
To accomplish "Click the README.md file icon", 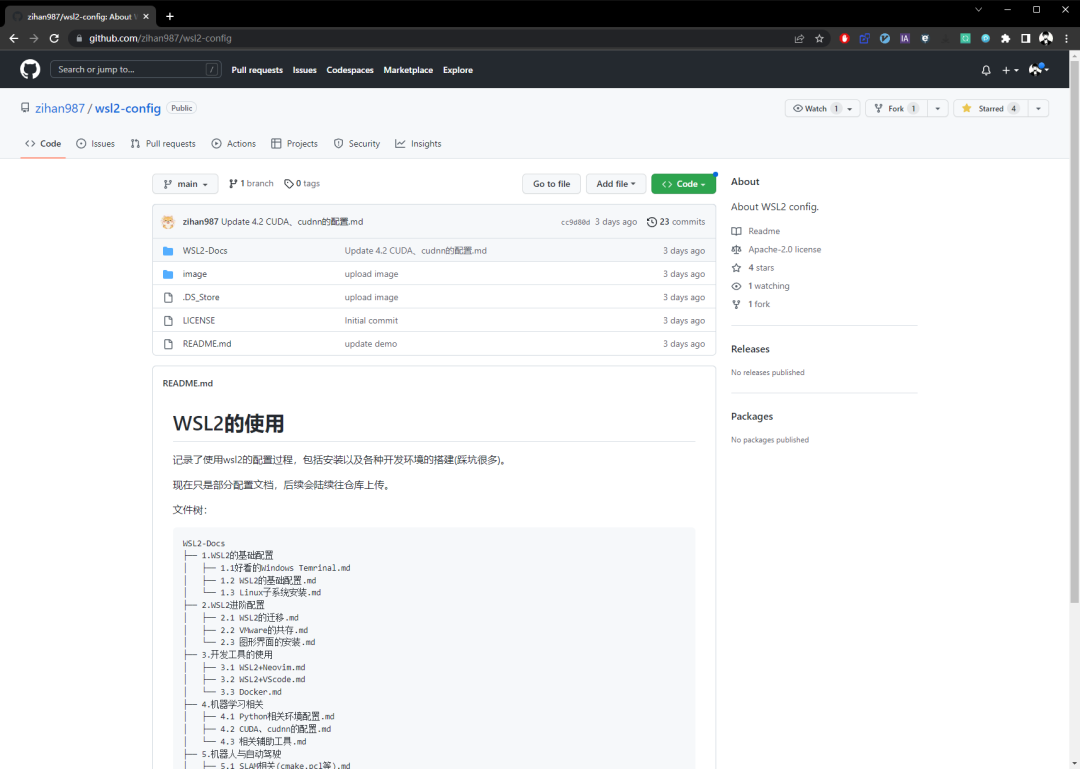I will coord(168,344).
